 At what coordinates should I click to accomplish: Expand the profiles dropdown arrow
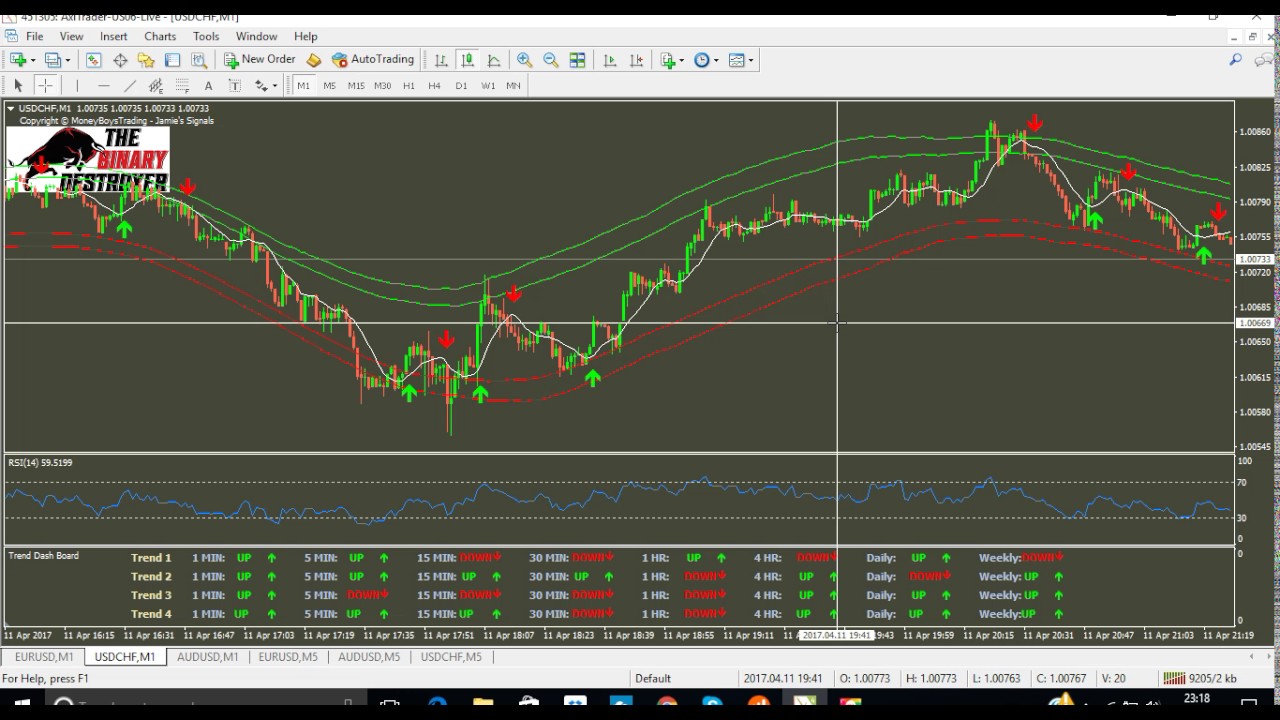(67, 60)
